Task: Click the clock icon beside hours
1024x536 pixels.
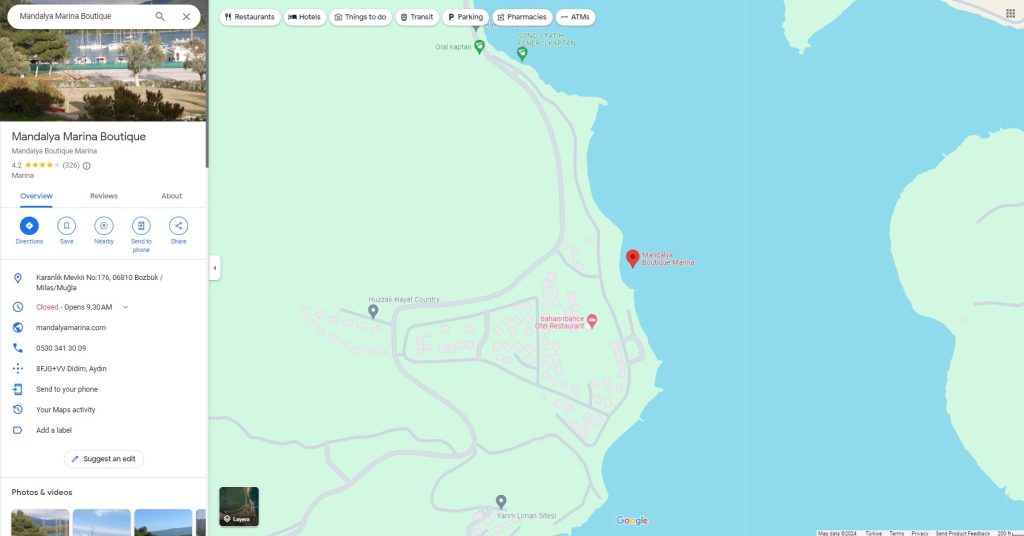Action: [18, 307]
